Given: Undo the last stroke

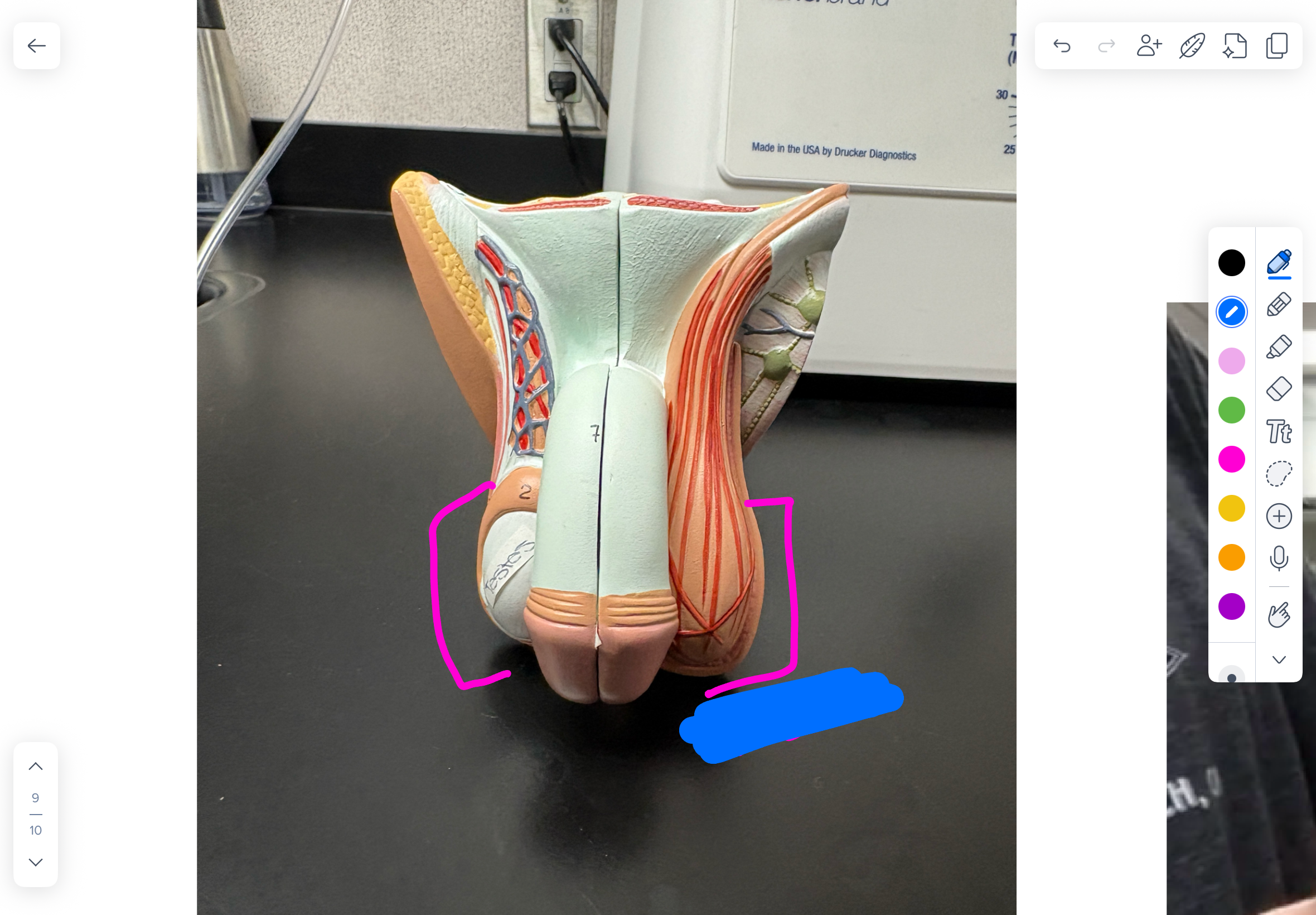Looking at the screenshot, I should (x=1062, y=46).
